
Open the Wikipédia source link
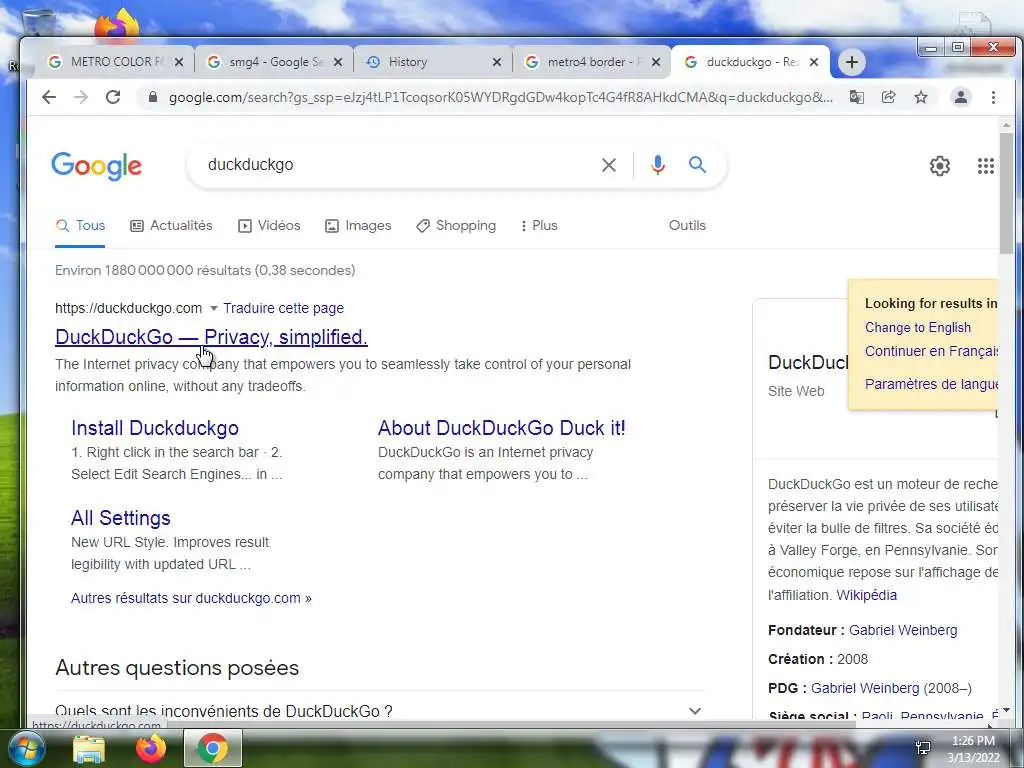(x=867, y=596)
